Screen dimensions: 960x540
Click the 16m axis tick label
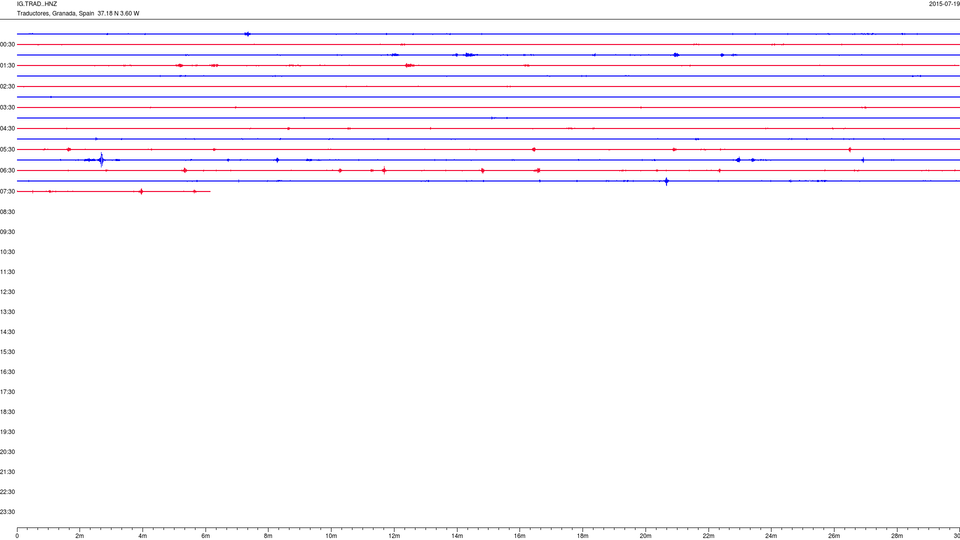520,536
